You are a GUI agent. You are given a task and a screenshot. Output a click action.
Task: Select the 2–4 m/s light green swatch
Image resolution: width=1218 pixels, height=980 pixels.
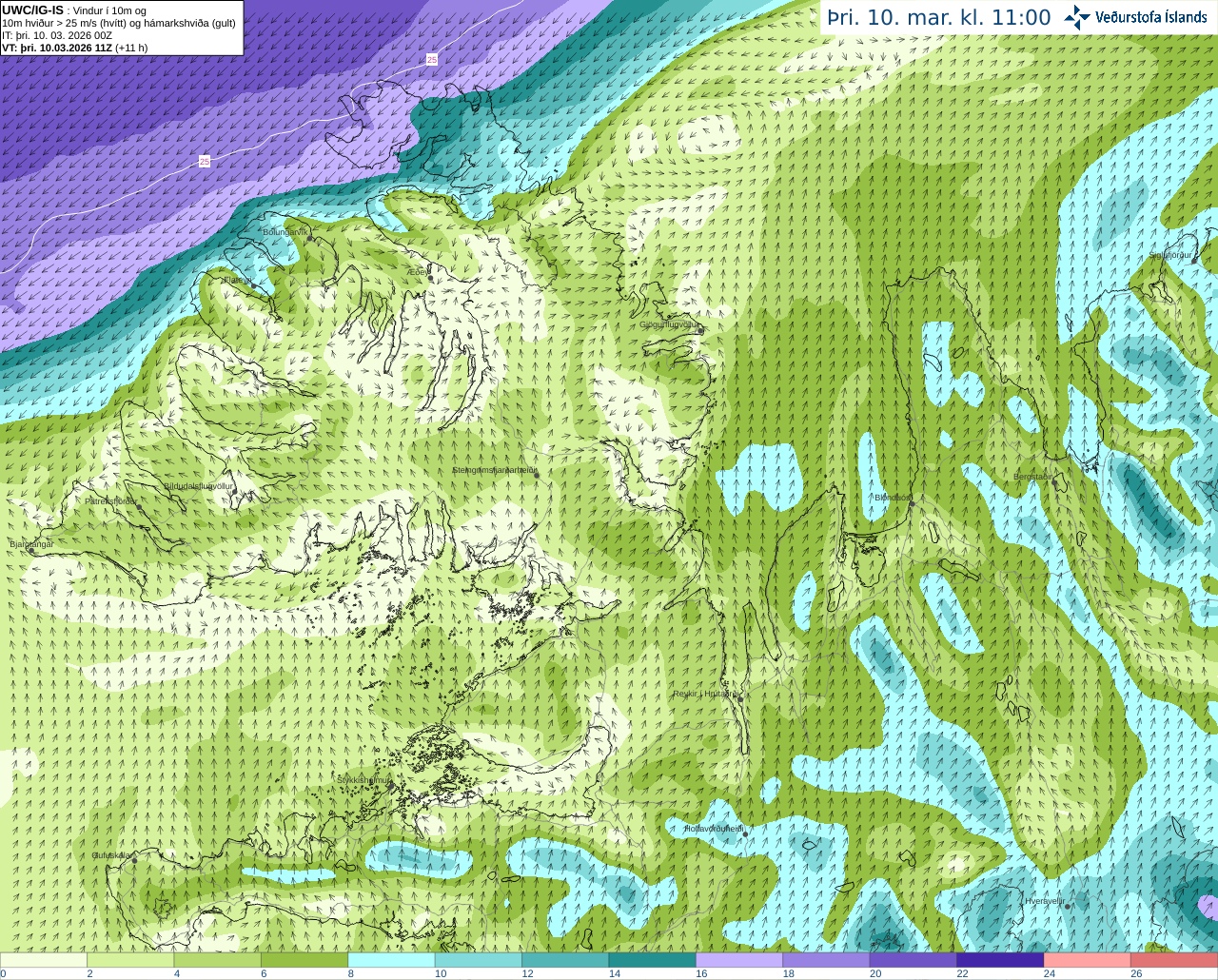click(130, 960)
